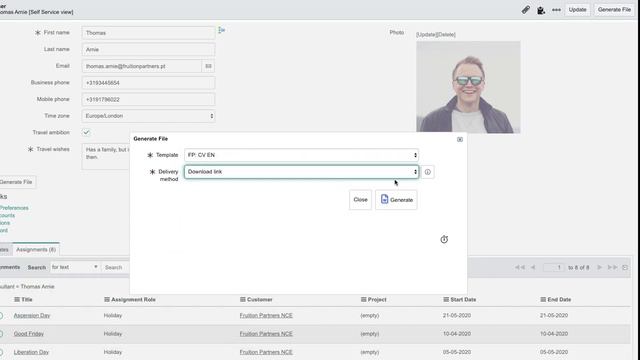Switch to the Assignments (8) tab
Screen dimensions: 640x360
click(36, 249)
